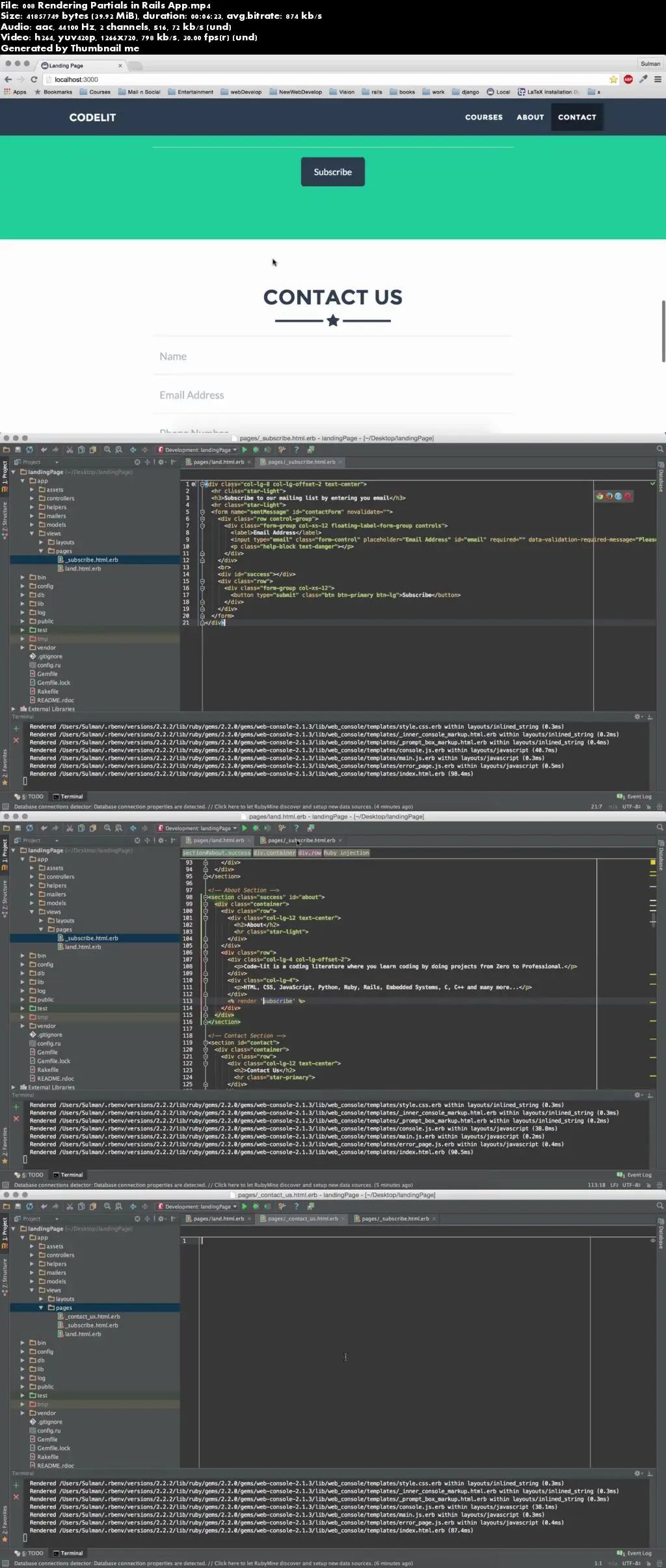Open Development: landingPage run configuration dropdown in _contact_us.html.erb window
This screenshot has height=1568, width=666.
[198, 1207]
